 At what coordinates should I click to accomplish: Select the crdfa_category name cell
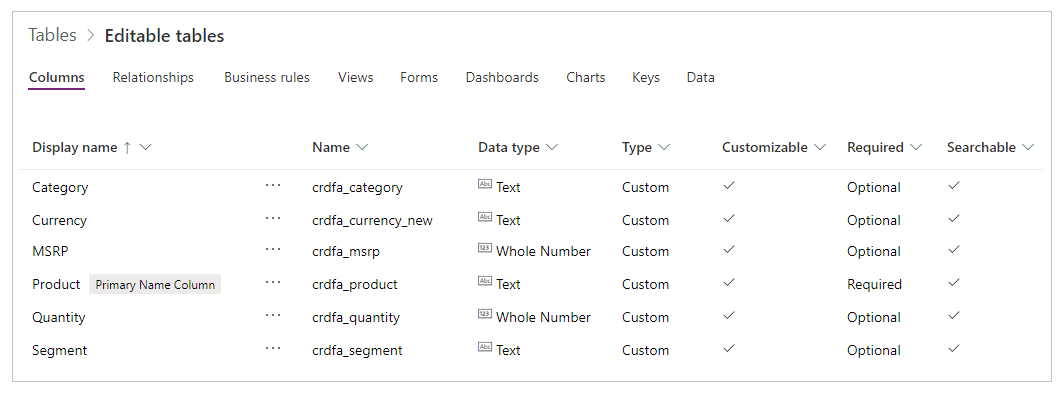[358, 187]
